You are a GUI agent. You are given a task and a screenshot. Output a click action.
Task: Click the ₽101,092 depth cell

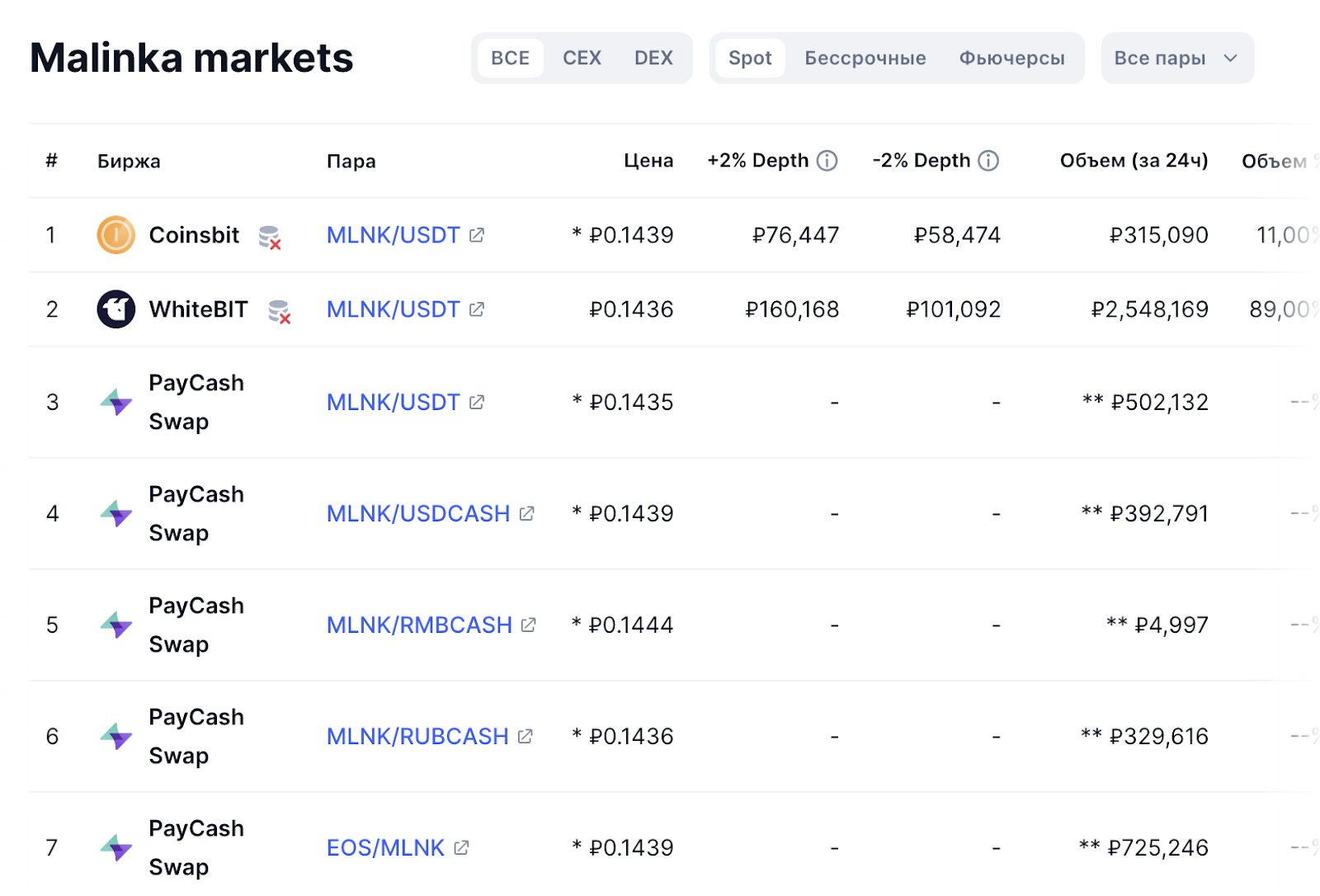[953, 309]
